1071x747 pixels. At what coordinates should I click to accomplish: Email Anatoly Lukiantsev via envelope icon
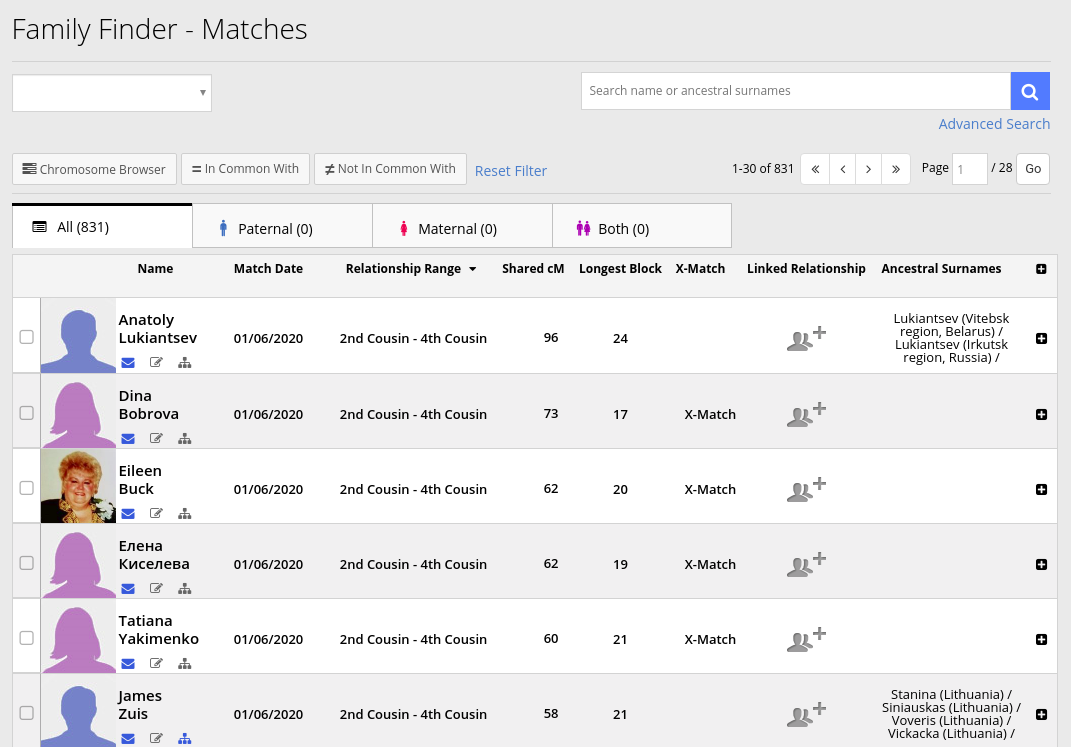click(x=128, y=363)
